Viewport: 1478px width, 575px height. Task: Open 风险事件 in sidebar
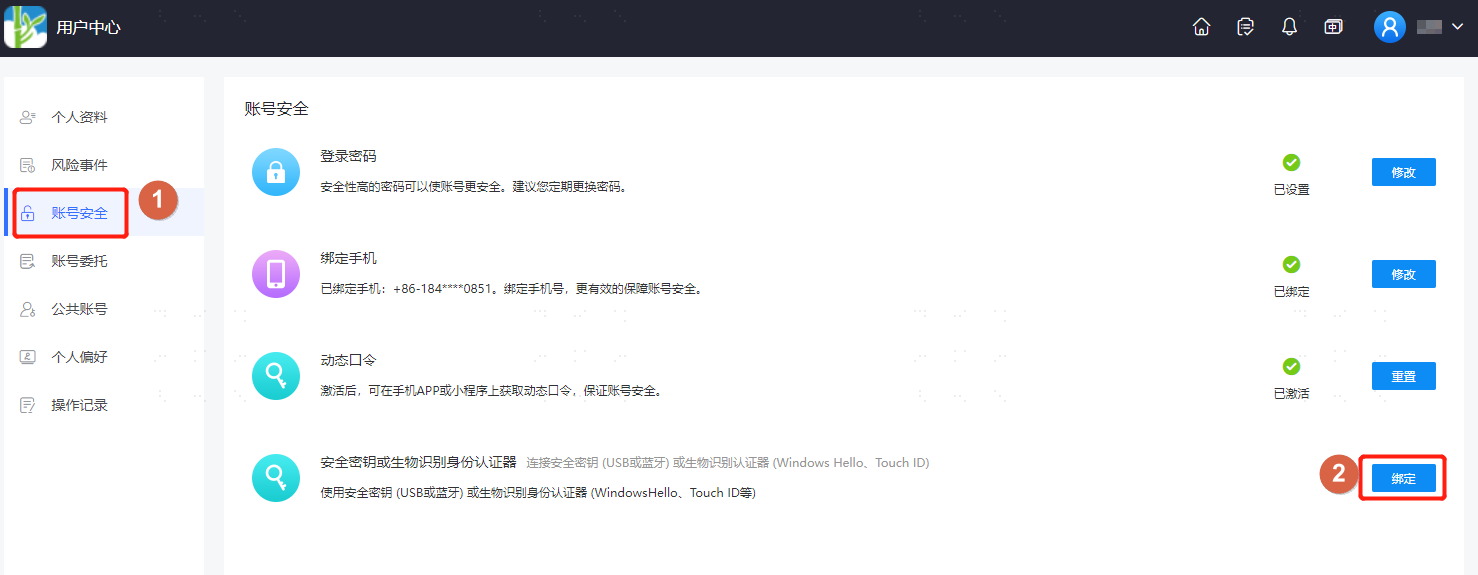pyautogui.click(x=104, y=165)
